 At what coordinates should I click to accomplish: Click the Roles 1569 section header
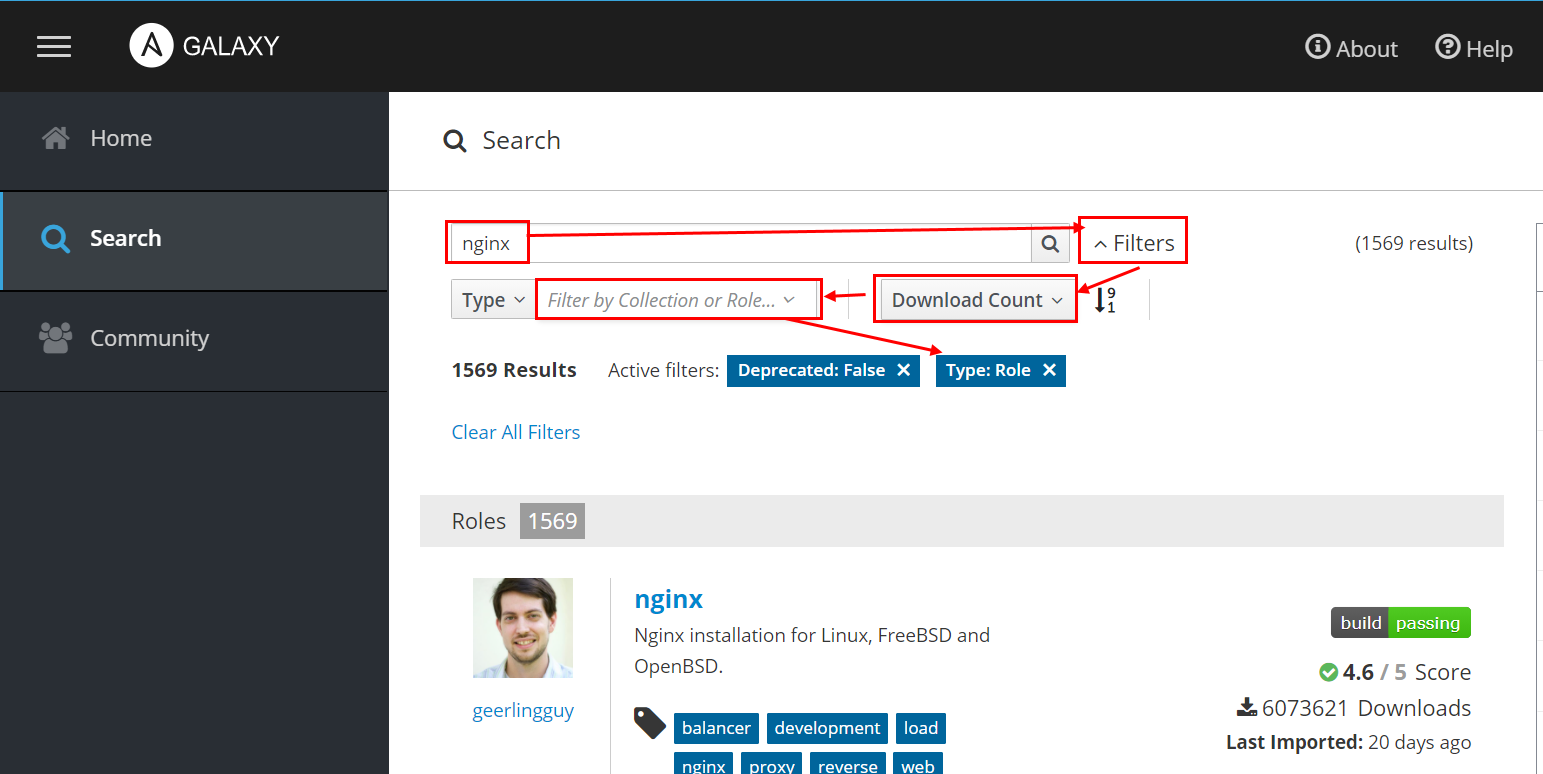tap(962, 521)
